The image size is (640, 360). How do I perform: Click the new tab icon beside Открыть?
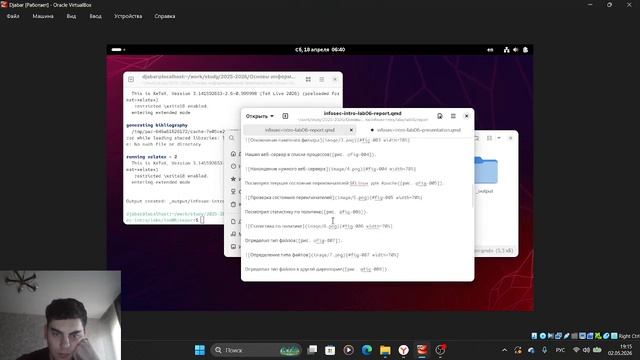pyautogui.click(x=285, y=116)
